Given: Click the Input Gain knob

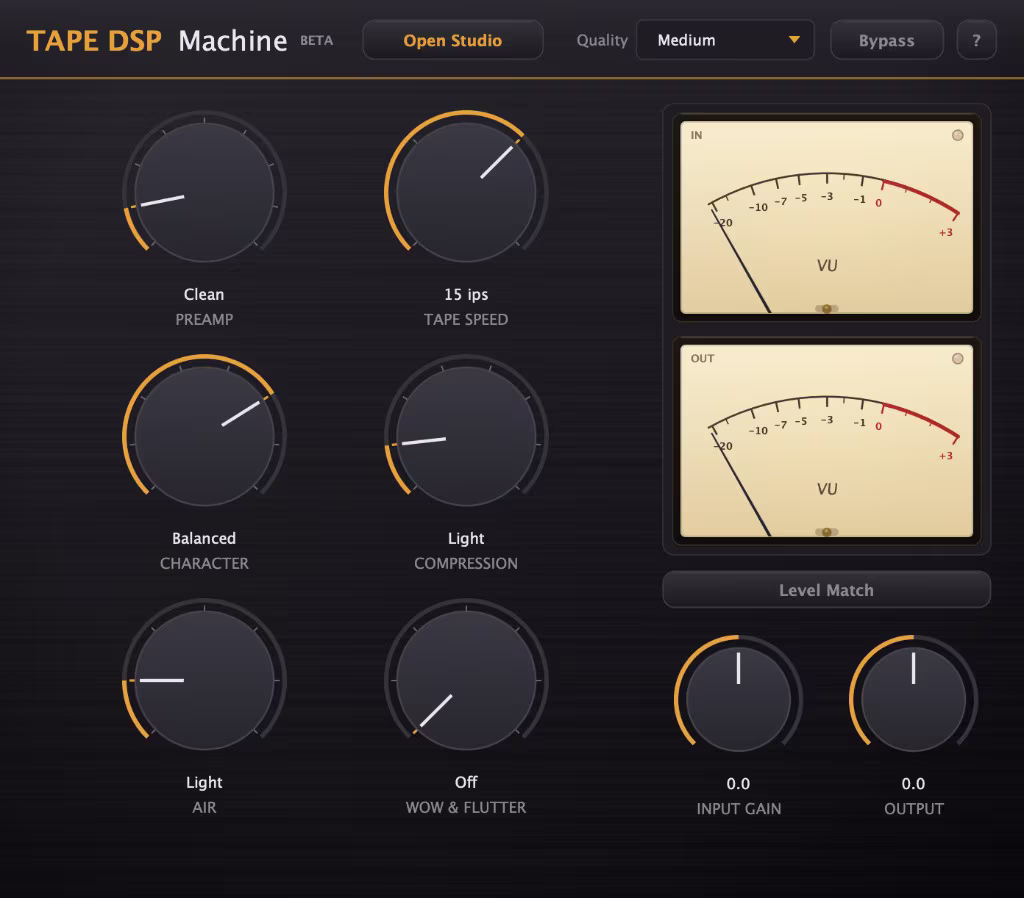Looking at the screenshot, I should [739, 699].
